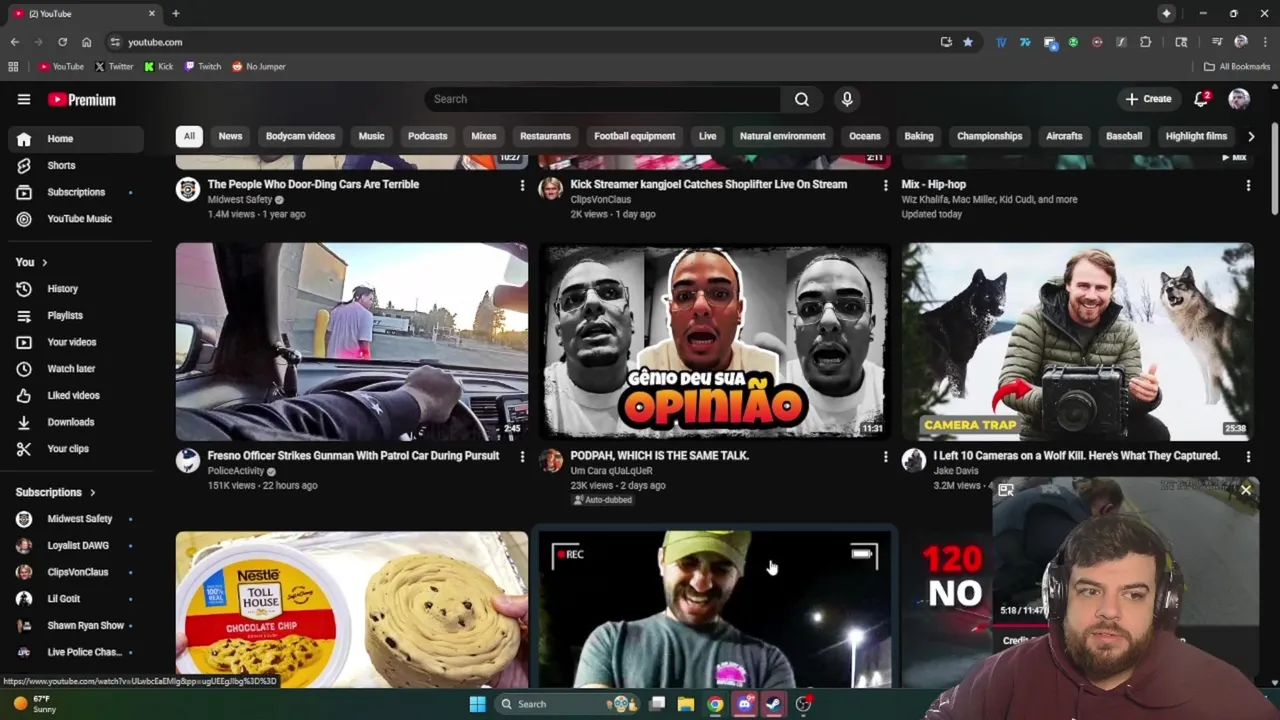Select the News filter chip
Image resolution: width=1280 pixels, height=720 pixels.
click(x=230, y=136)
